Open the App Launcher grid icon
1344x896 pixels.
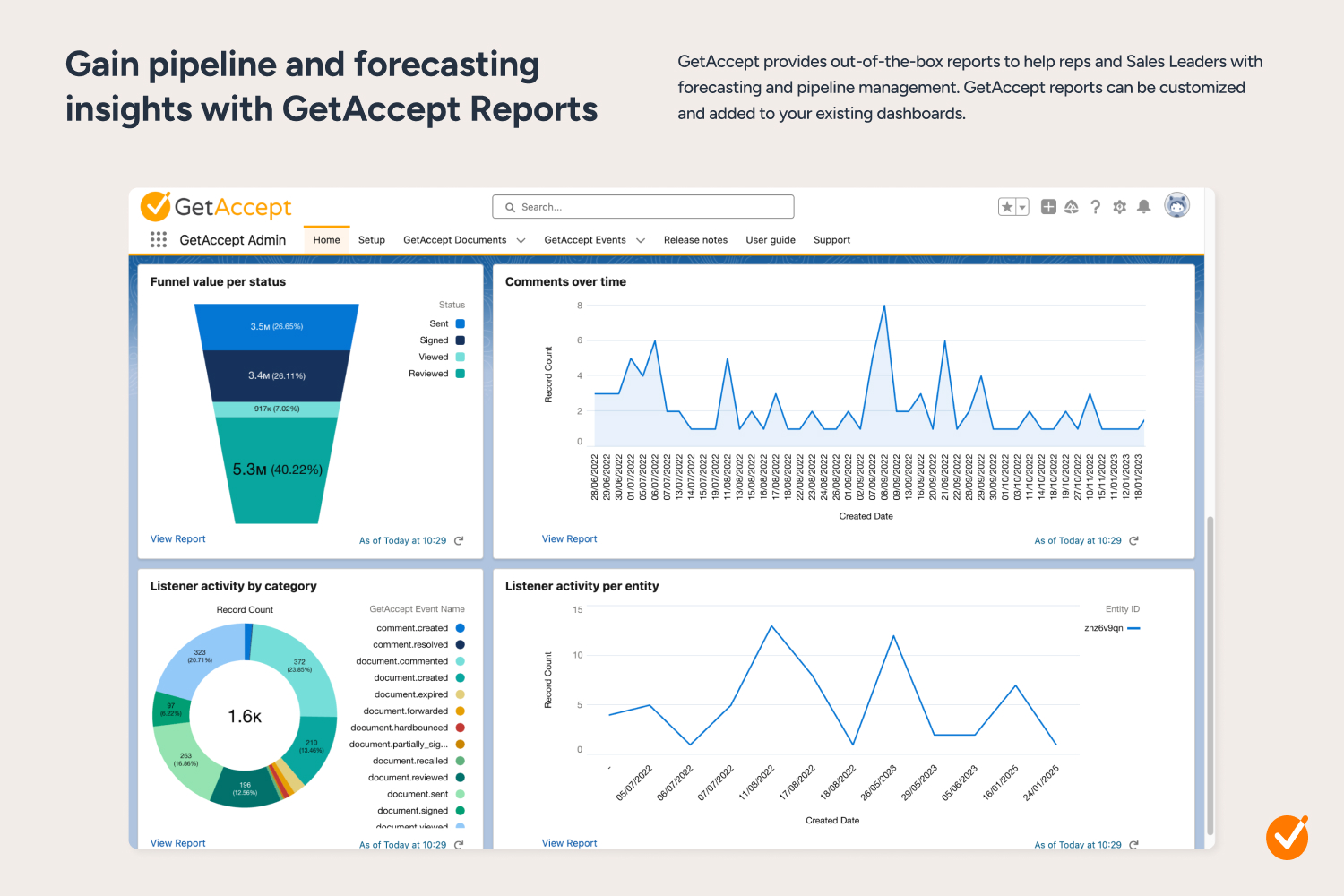[x=159, y=239]
